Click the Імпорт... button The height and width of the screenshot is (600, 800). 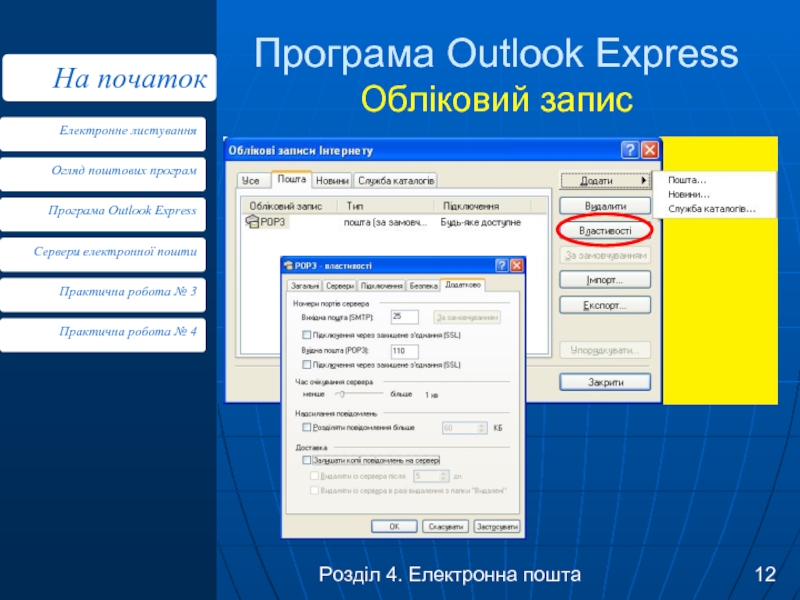605,280
